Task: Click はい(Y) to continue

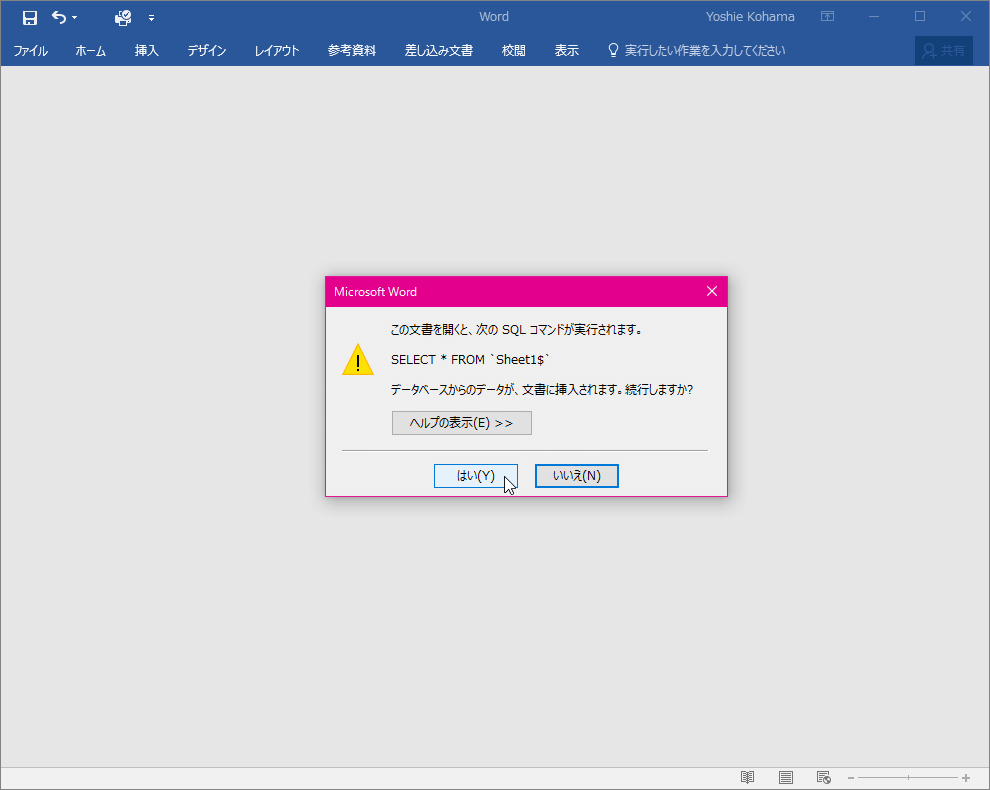Action: pos(475,476)
